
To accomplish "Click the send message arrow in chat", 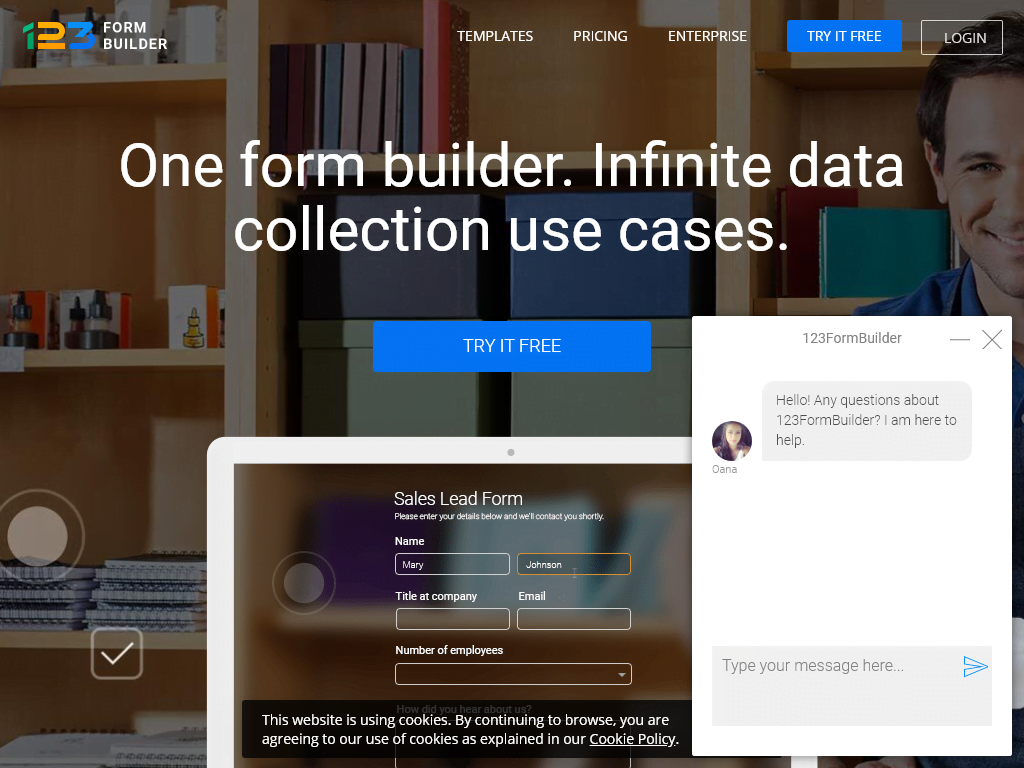I will point(976,666).
